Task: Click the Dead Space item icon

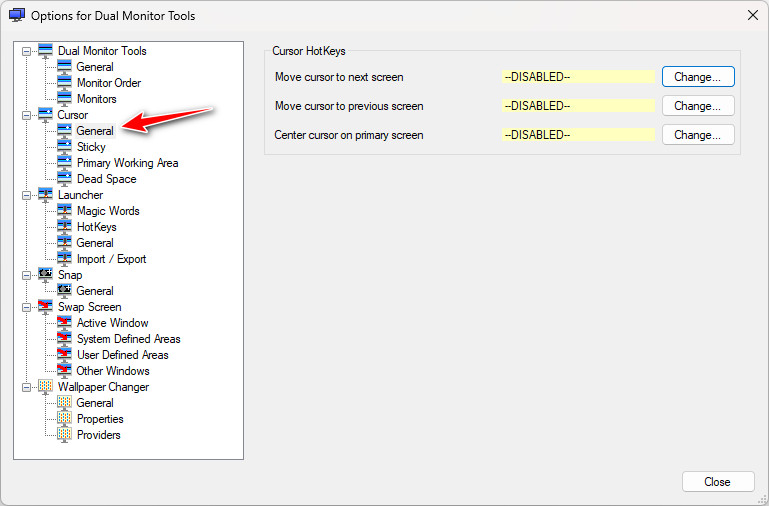Action: pos(64,179)
